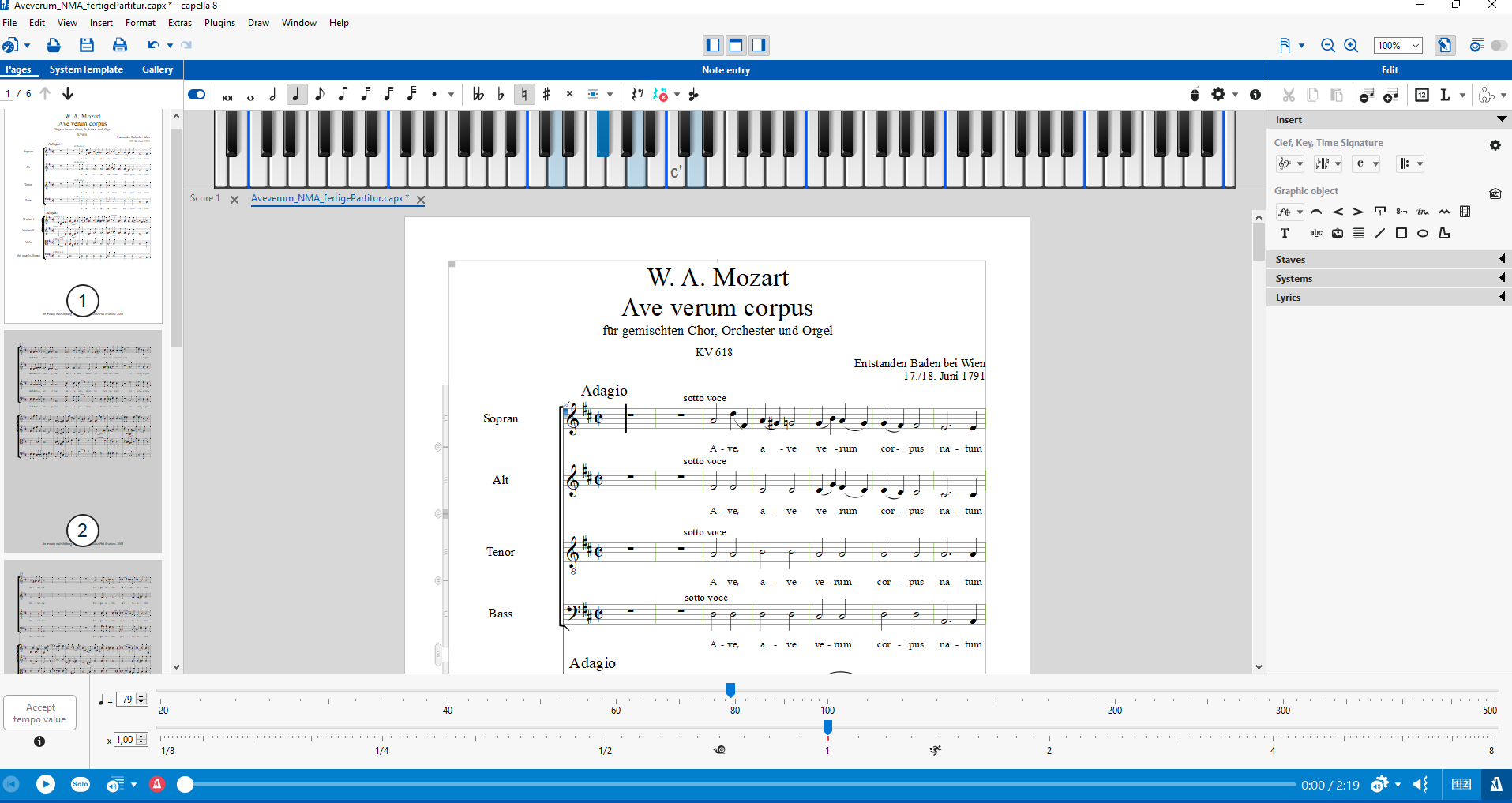Toggle the switch at the left of the note toolbar
The image size is (1512, 803).
click(196, 94)
